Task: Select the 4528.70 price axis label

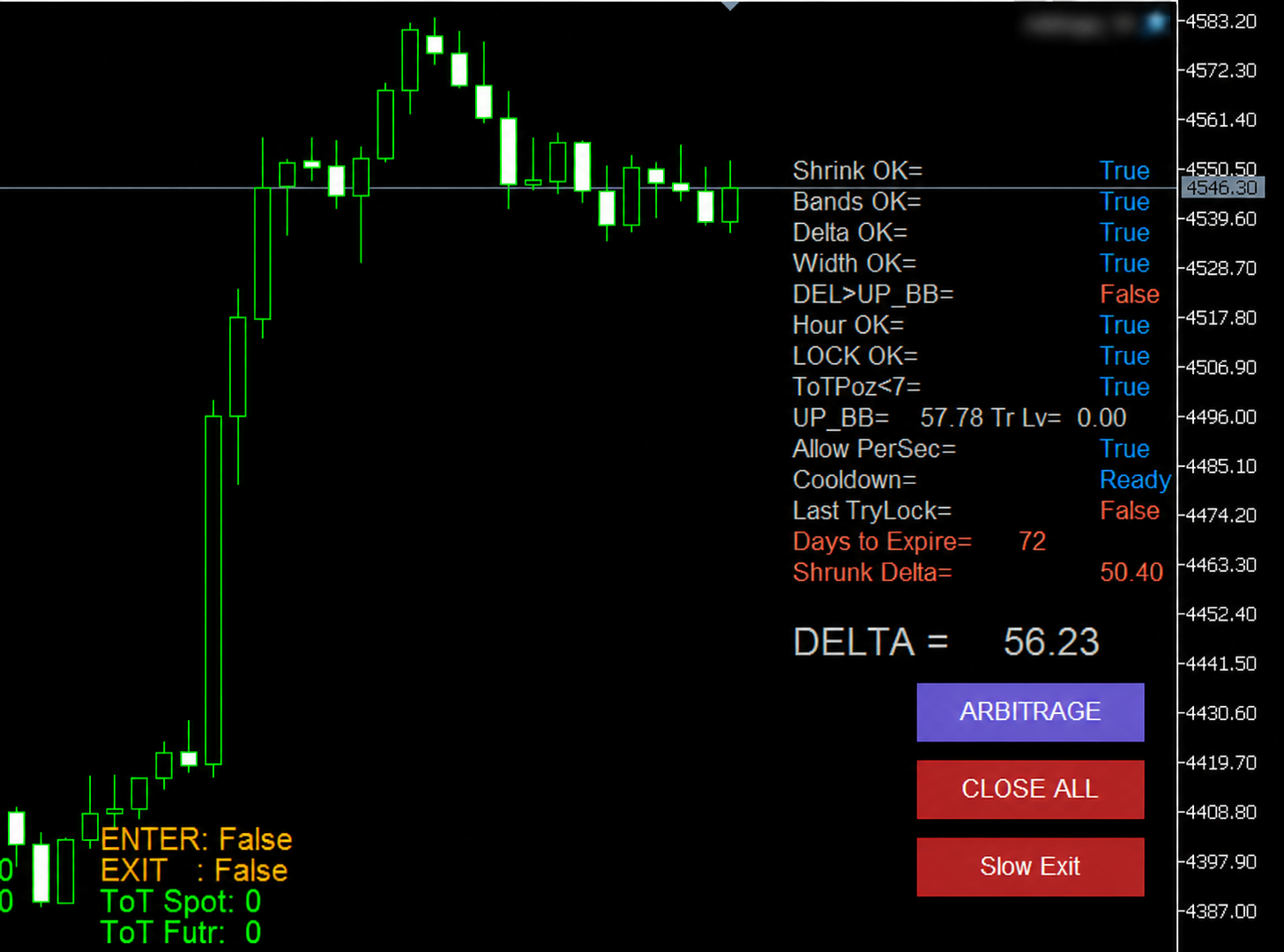Action: coord(1221,268)
